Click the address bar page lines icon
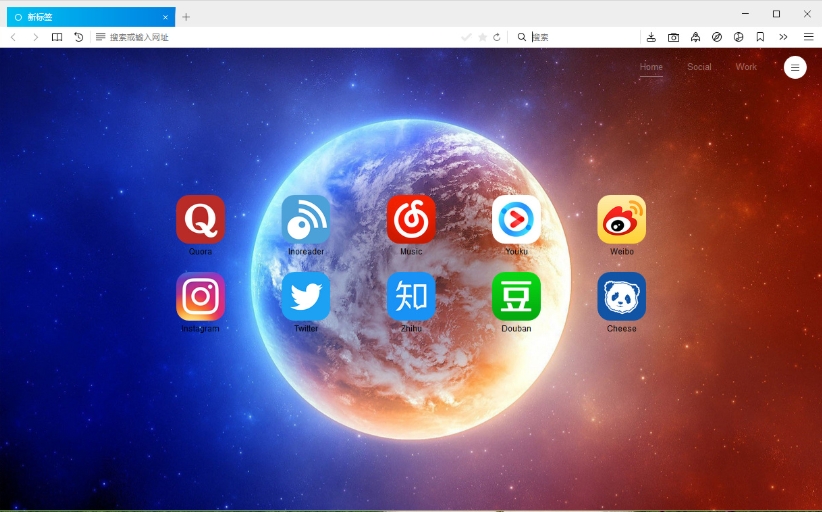The width and height of the screenshot is (822, 512). pyautogui.click(x=100, y=37)
